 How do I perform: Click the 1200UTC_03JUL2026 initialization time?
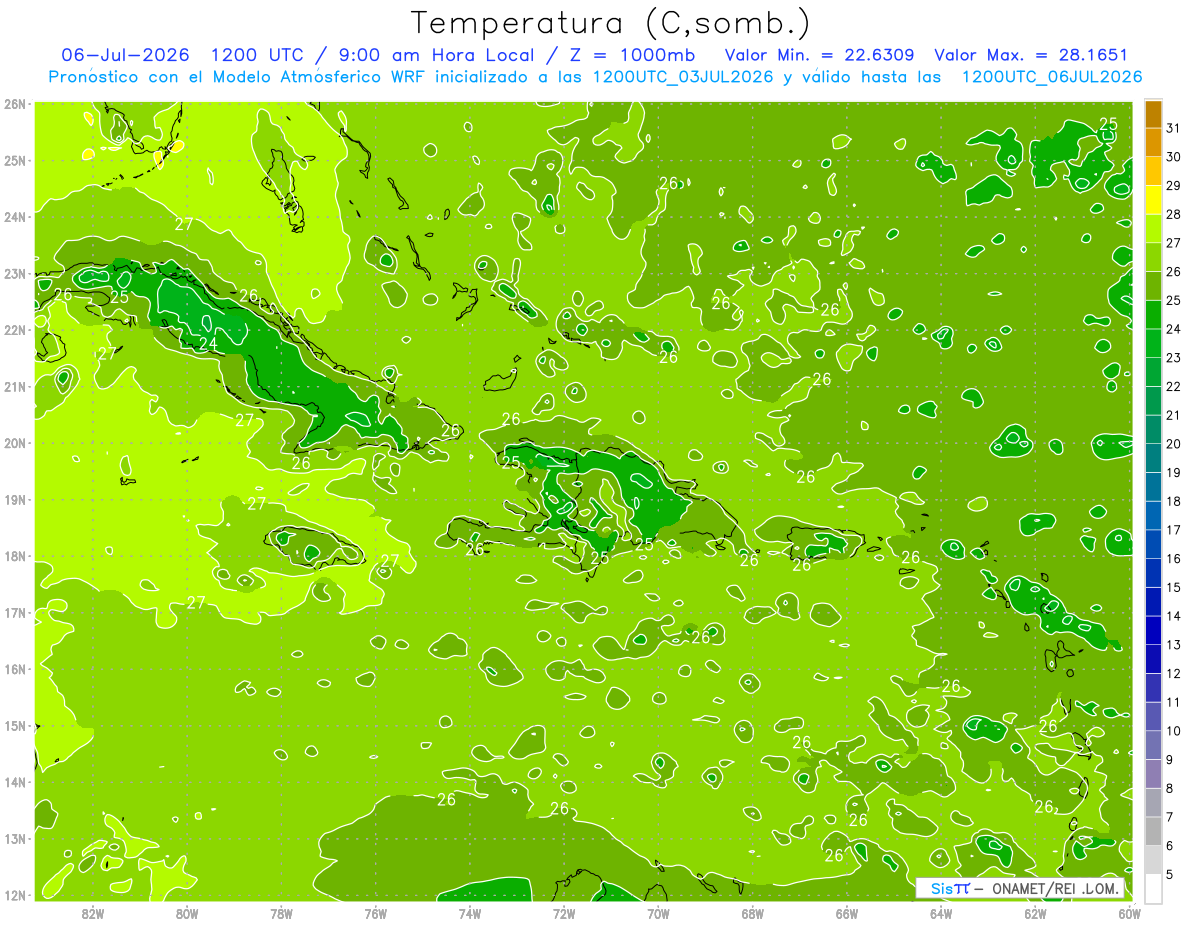683,77
